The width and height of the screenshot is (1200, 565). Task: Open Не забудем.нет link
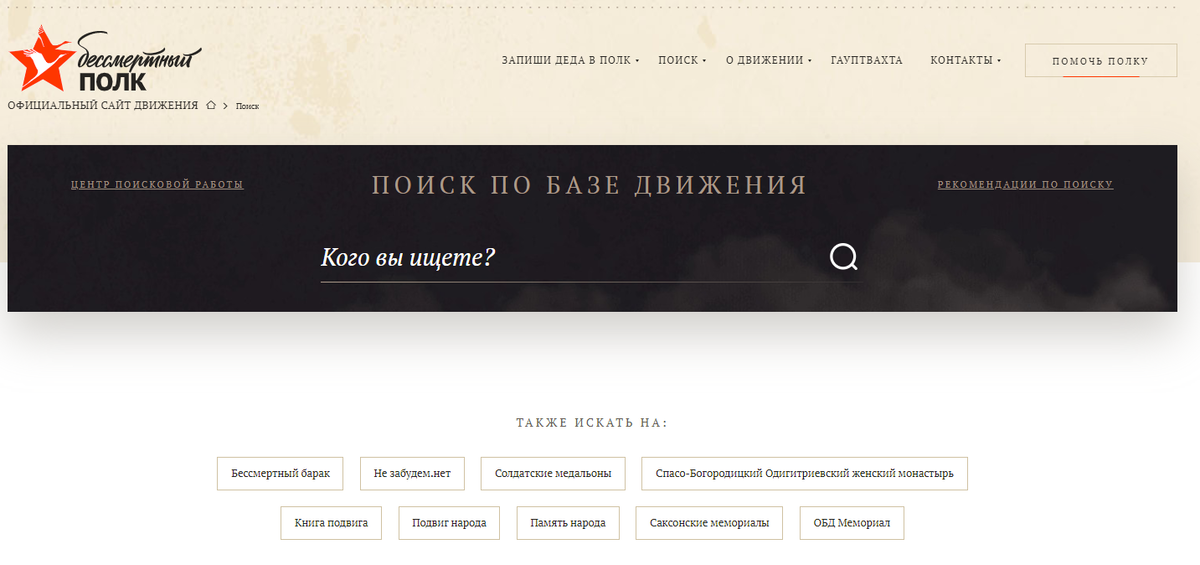point(412,473)
